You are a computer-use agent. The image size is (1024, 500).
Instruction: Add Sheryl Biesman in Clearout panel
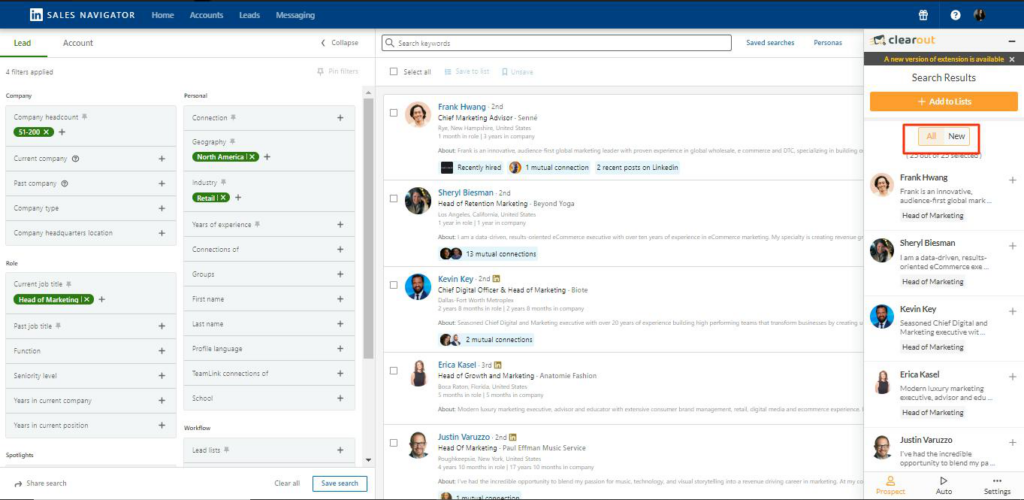(1012, 246)
